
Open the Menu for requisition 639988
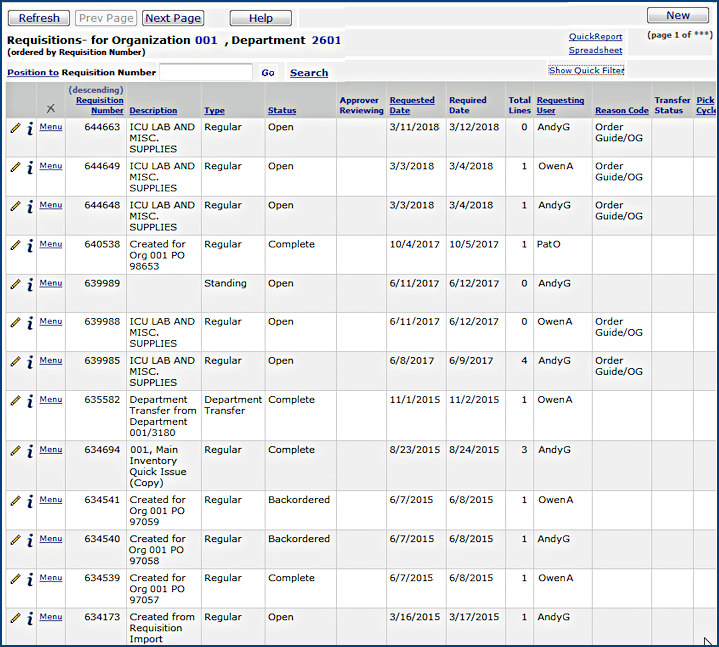click(51, 322)
